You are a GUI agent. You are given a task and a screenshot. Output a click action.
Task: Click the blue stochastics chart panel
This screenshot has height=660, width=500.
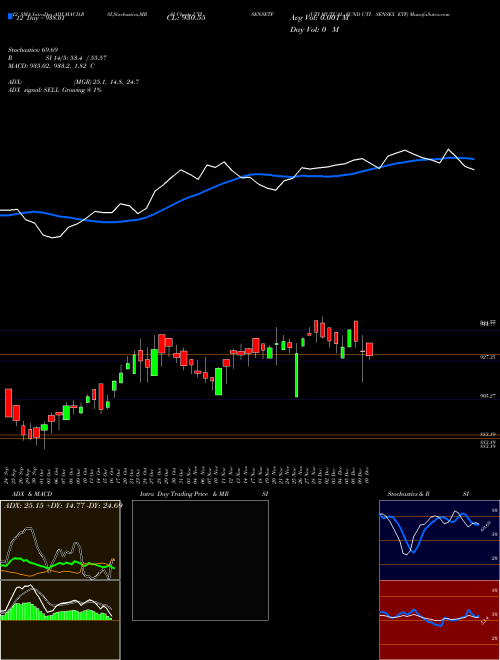[439, 540]
